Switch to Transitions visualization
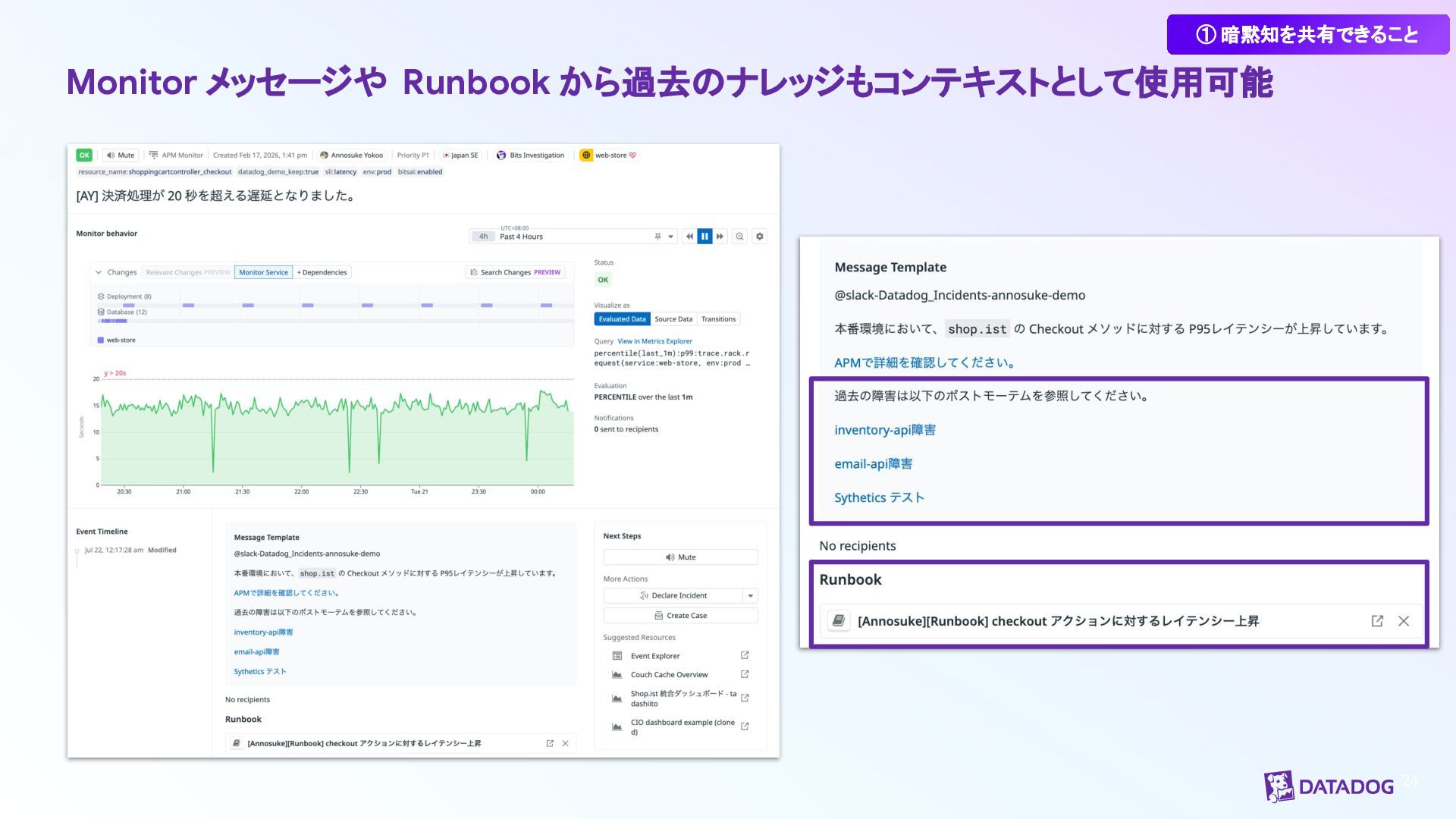Image resolution: width=1456 pixels, height=819 pixels. tap(718, 319)
